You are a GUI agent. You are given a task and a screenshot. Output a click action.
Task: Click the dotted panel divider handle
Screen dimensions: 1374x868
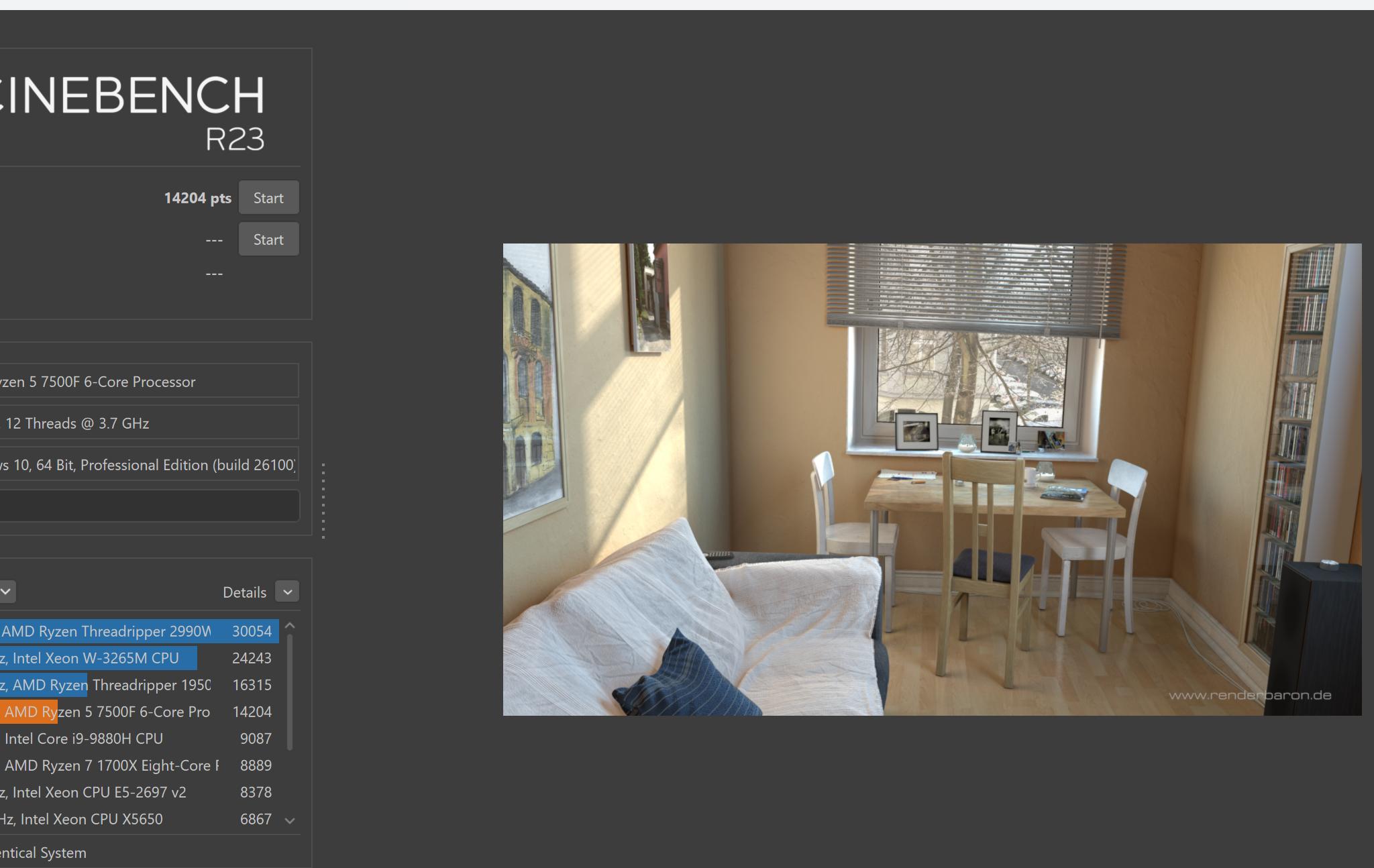point(323,500)
